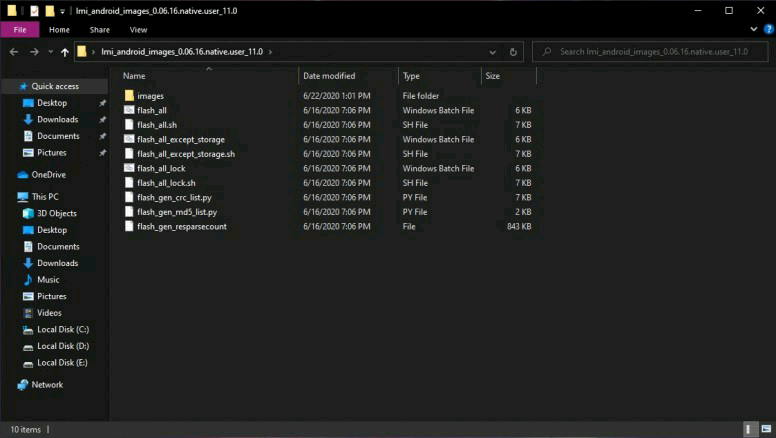Screen dimensions: 776x438
Task: Open recent locations dropdown beside Forward arrow
Action: click(x=50, y=52)
